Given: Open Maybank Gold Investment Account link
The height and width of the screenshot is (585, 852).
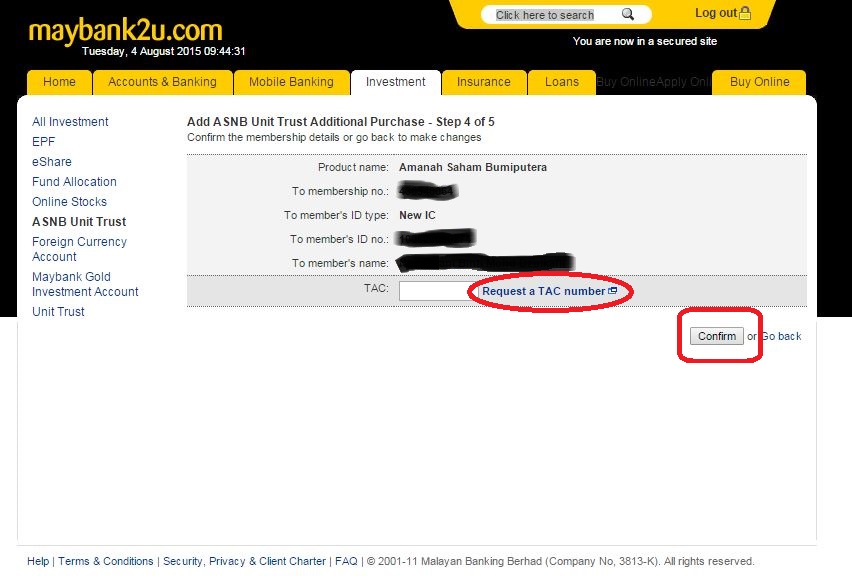Looking at the screenshot, I should coord(85,284).
